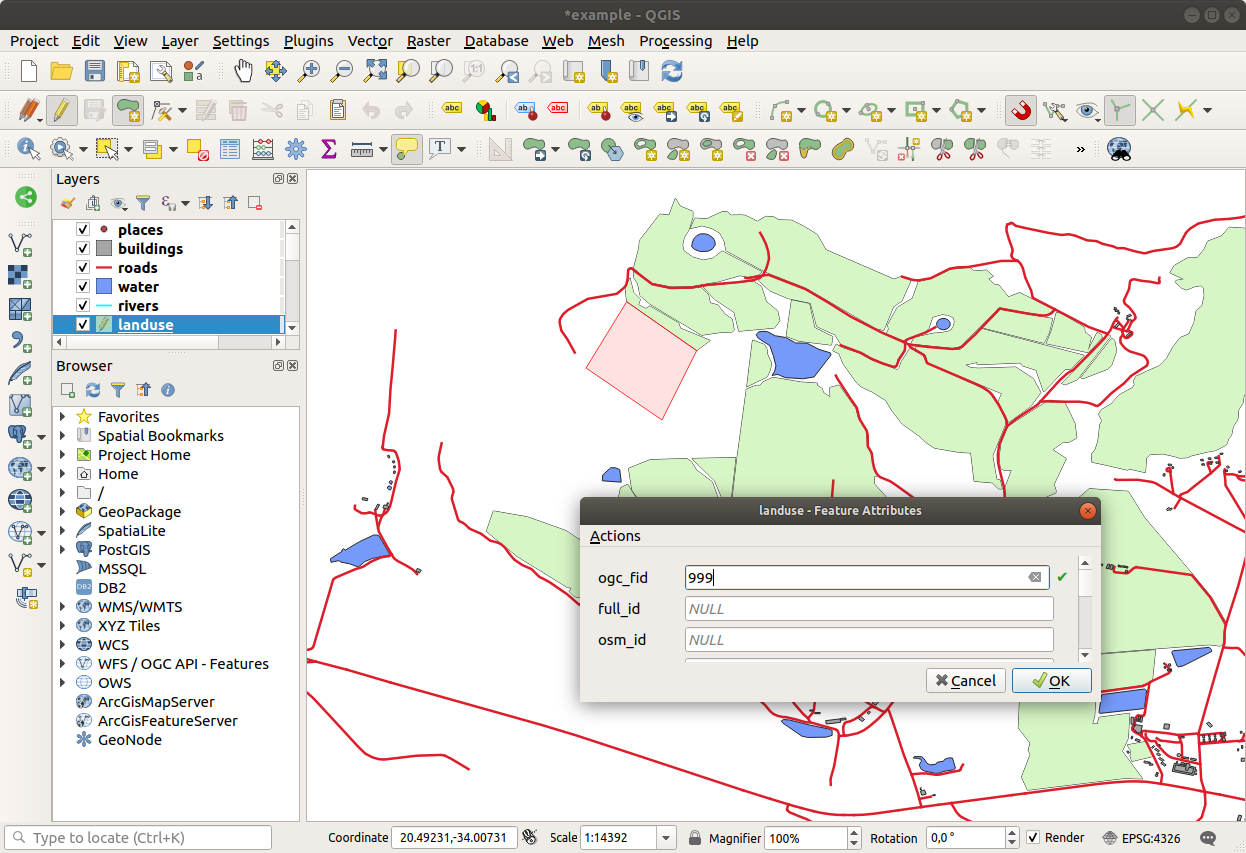Viewport: 1246px width, 853px height.
Task: Cancel the Feature Attributes dialog
Action: [965, 680]
